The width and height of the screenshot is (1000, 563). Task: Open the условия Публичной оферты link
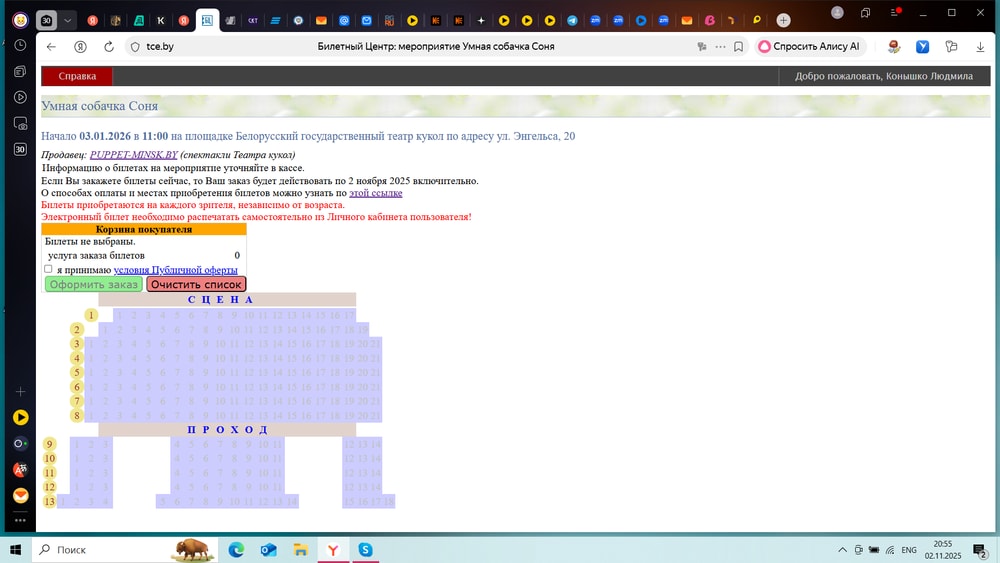[x=175, y=270]
